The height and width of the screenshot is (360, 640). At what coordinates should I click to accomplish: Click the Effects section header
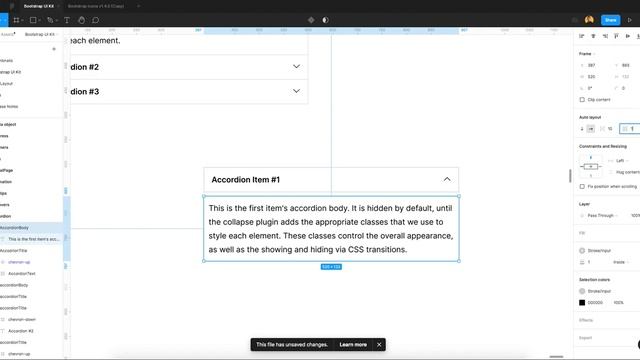(586, 320)
